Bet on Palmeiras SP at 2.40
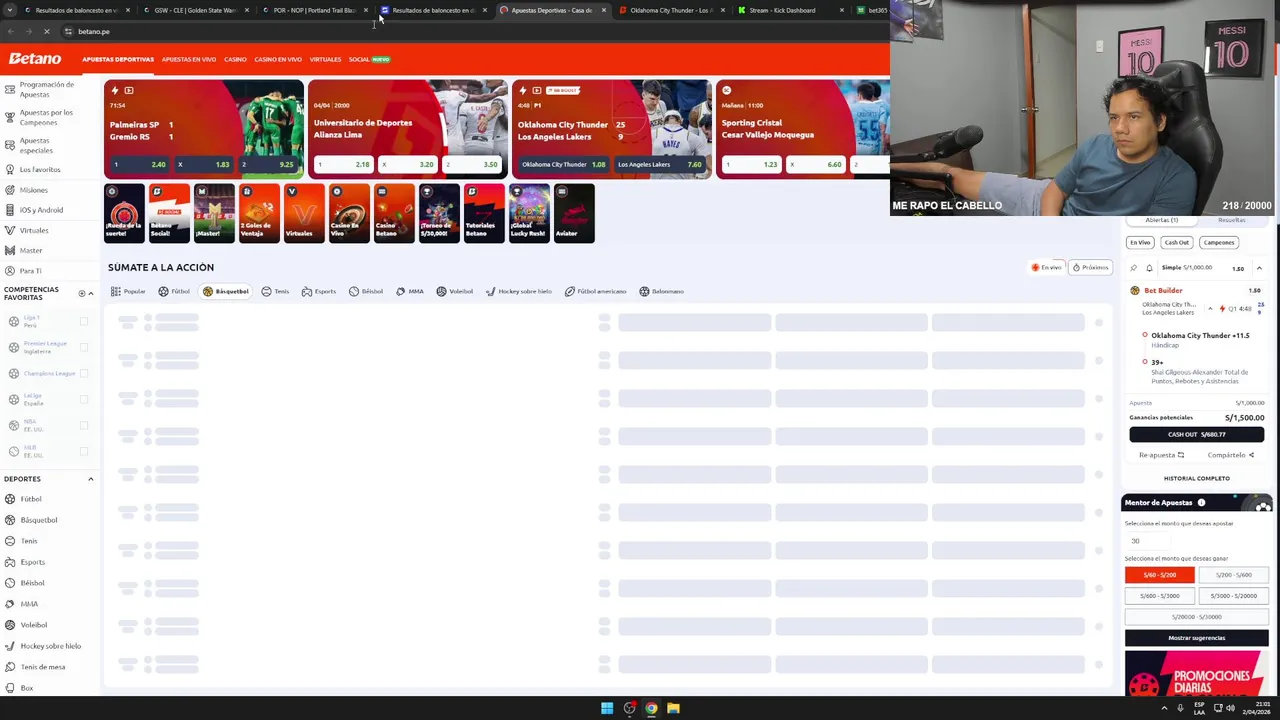Screen dimensions: 1280x720 [139, 164]
